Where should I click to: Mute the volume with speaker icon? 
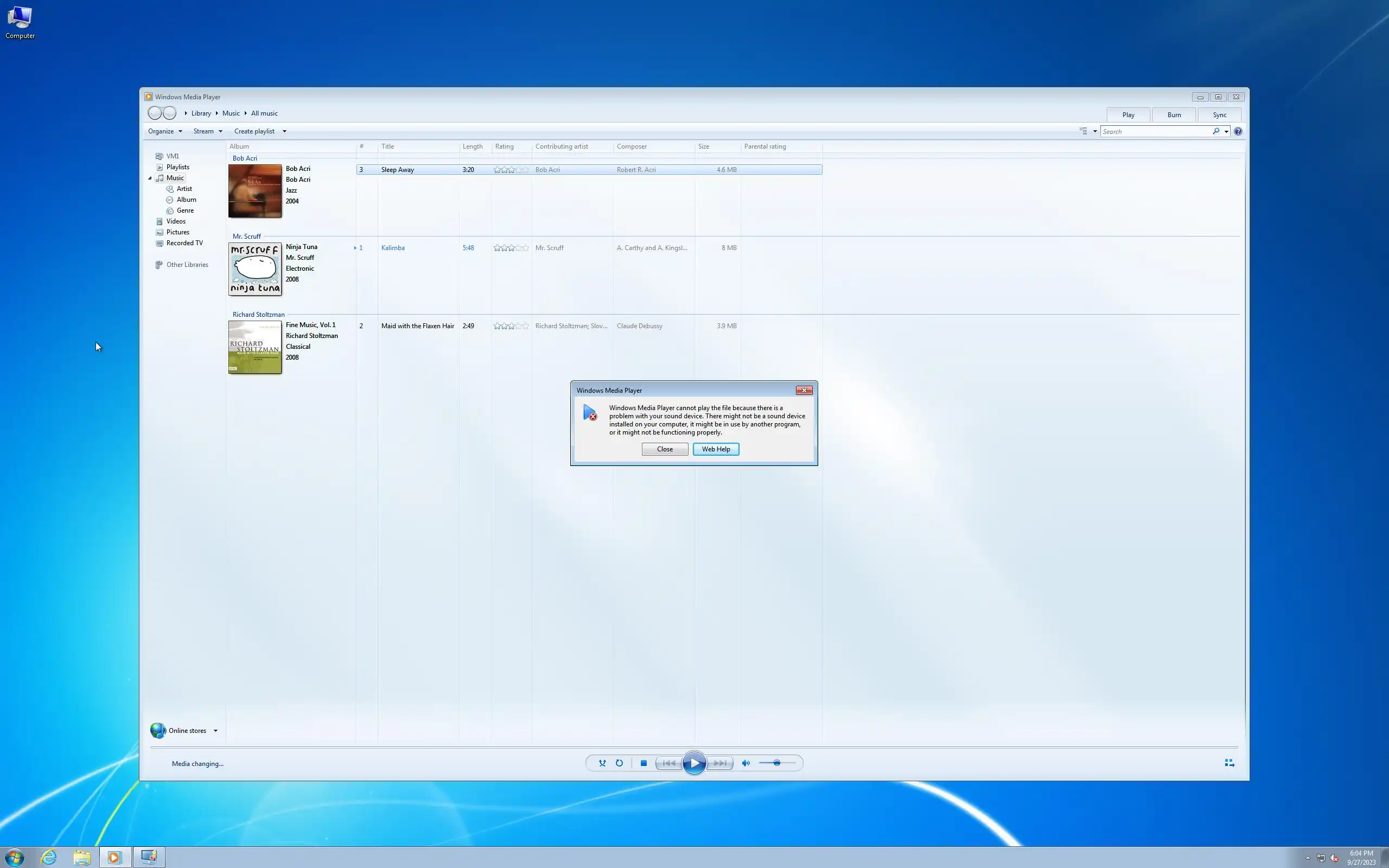click(x=746, y=763)
